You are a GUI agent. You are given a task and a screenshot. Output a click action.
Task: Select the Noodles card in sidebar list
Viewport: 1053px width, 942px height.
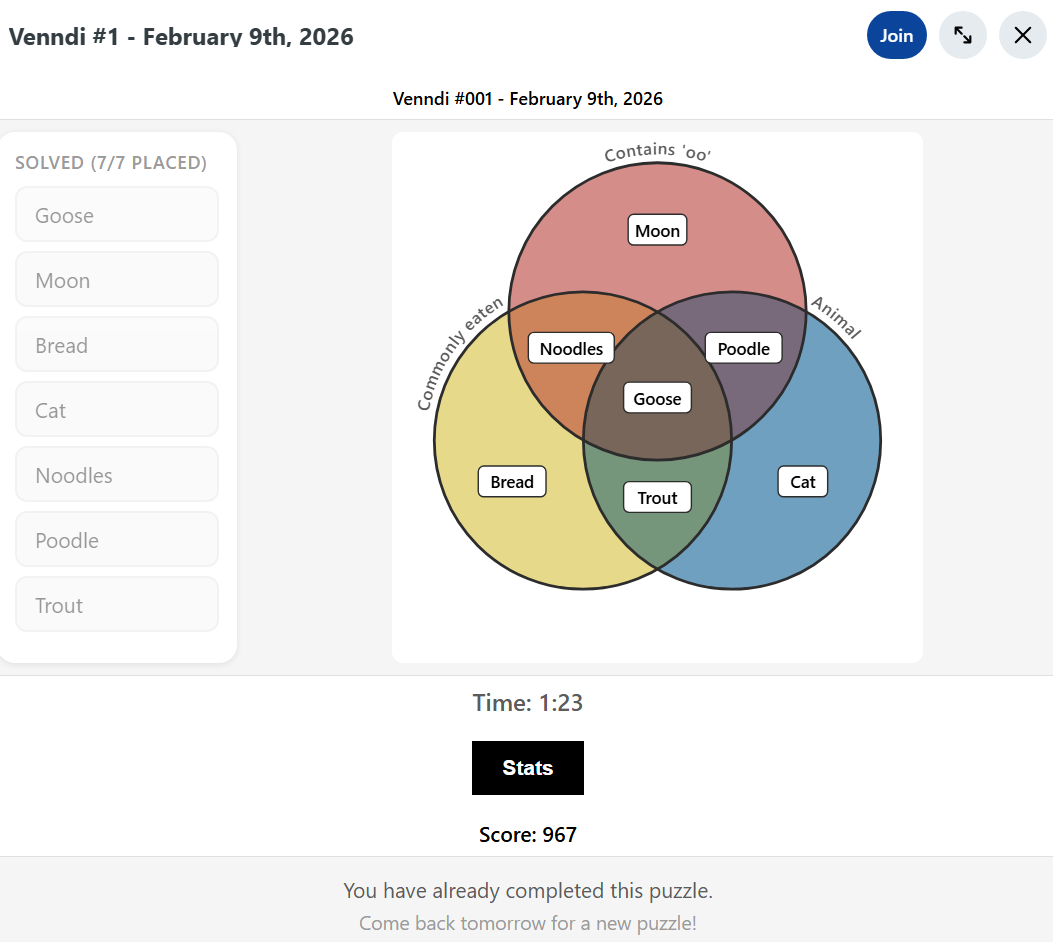[x=117, y=475]
